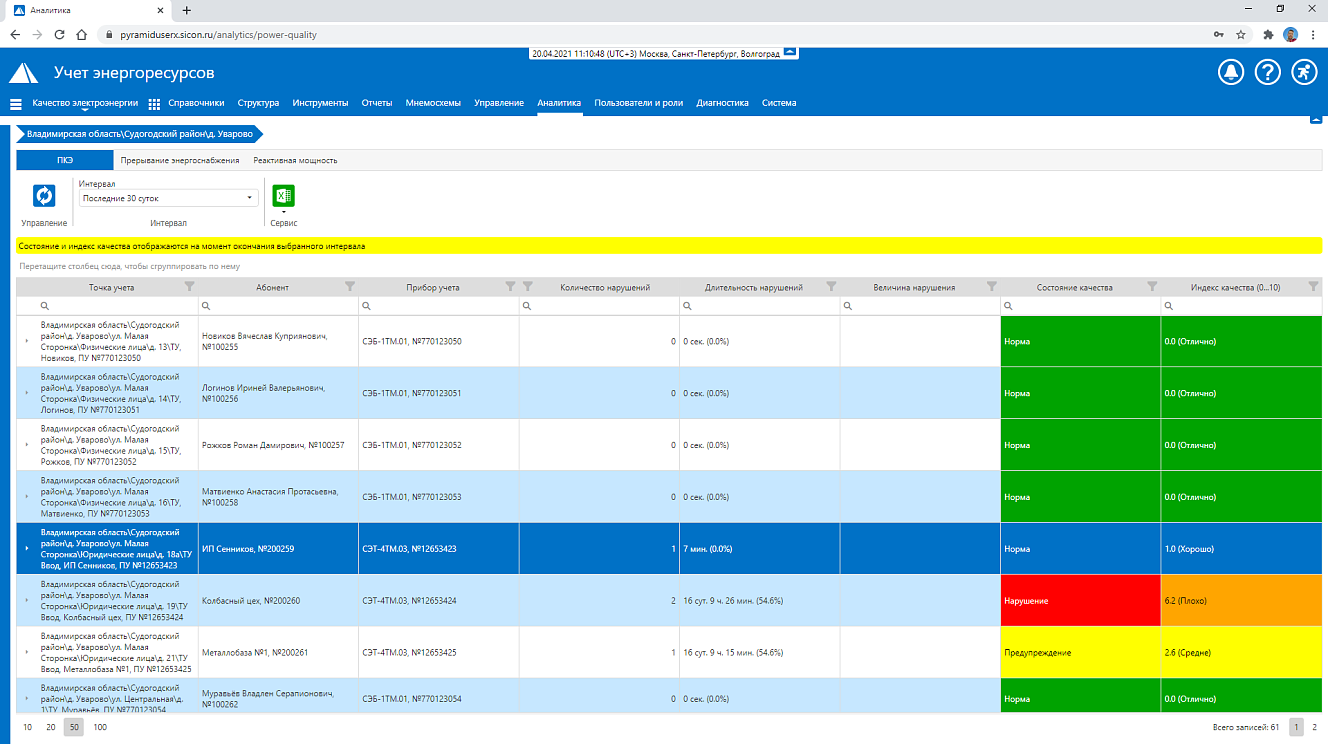Screen dimensions: 1328x744
Task: Click search field under Точка учета column
Action: (108, 306)
